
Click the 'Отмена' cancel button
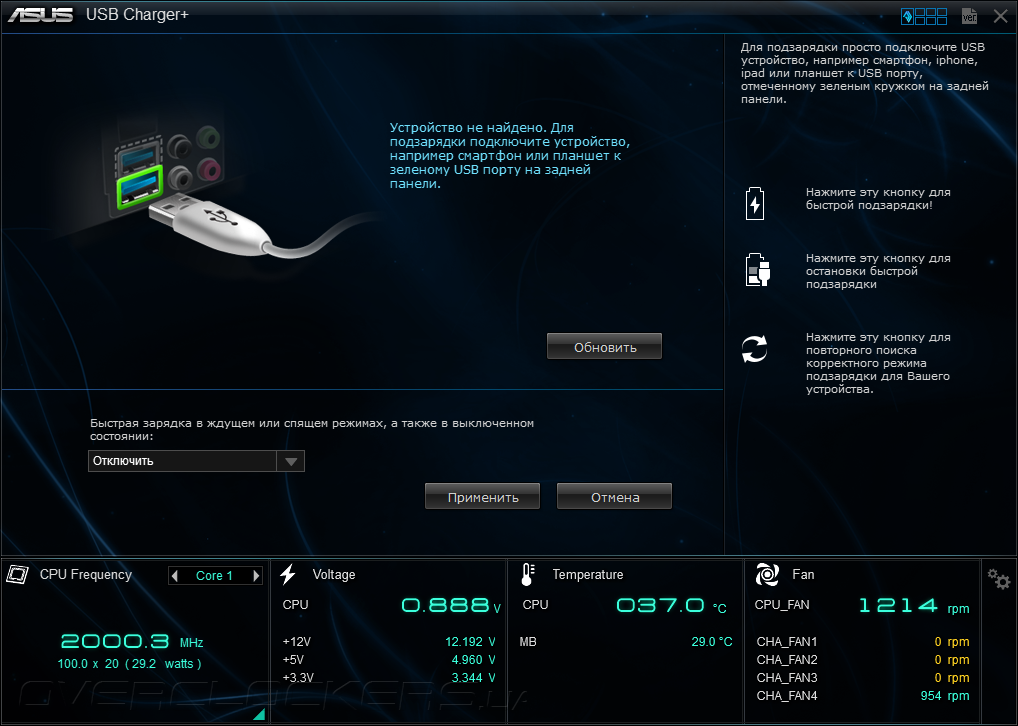[614, 497]
